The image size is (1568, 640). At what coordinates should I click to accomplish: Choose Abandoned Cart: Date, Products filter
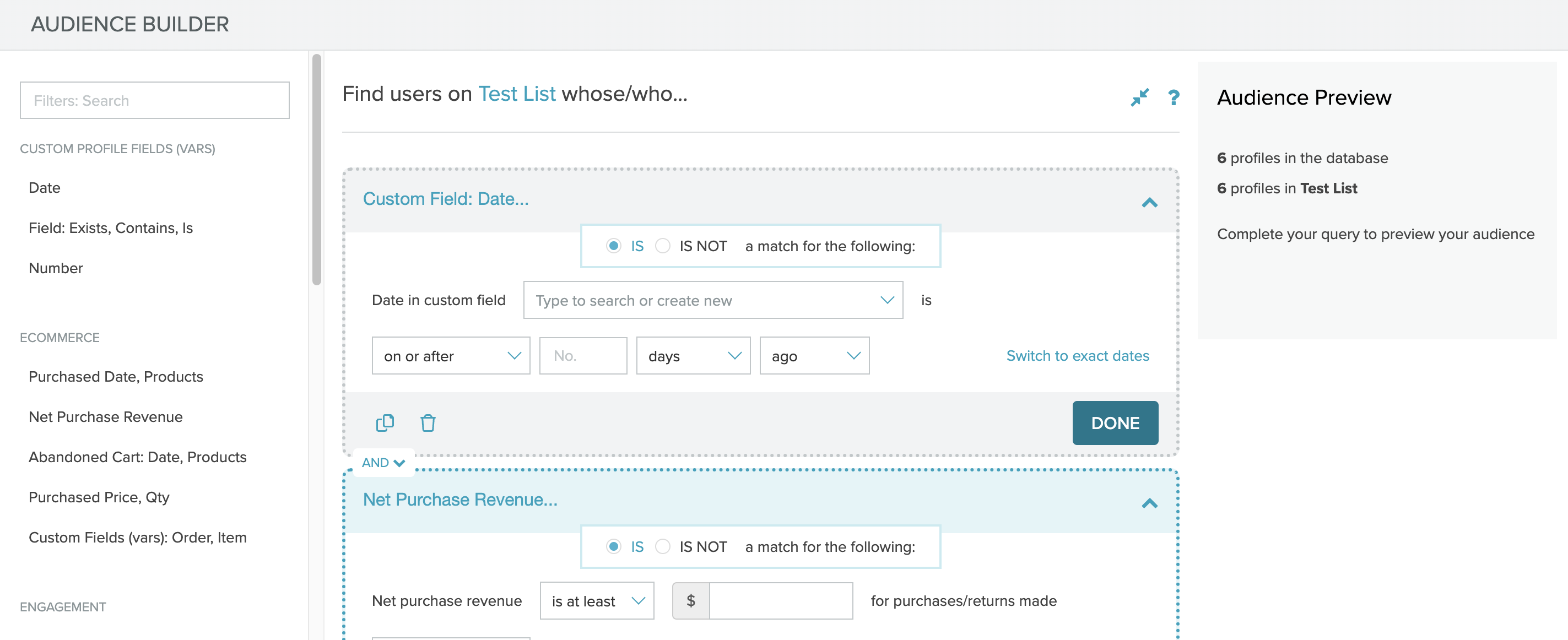point(138,457)
